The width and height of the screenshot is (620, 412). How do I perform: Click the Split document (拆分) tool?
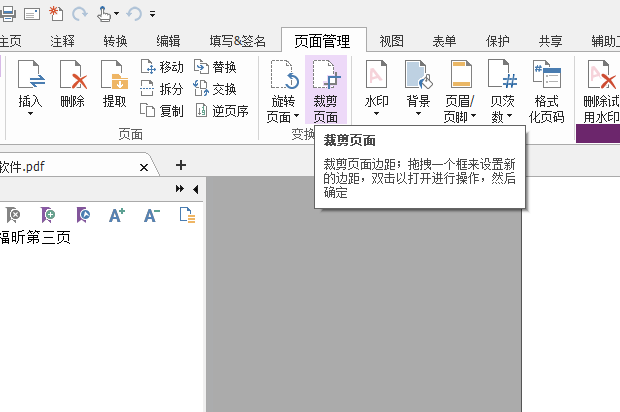click(163, 89)
